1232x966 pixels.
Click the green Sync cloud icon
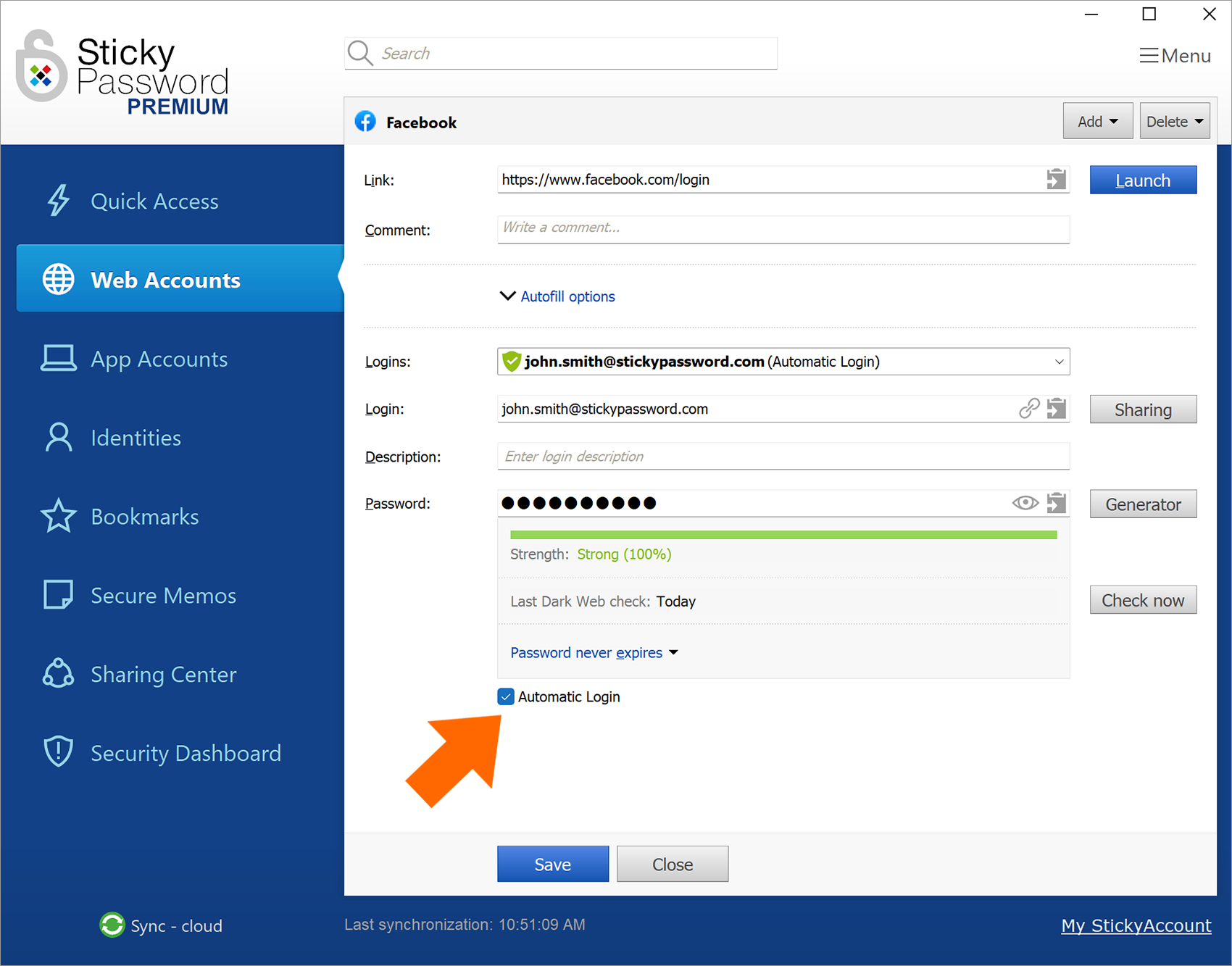tap(112, 925)
